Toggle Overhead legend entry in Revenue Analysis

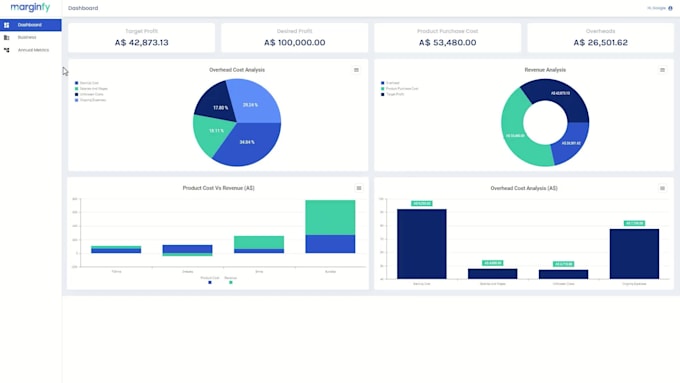[390, 83]
